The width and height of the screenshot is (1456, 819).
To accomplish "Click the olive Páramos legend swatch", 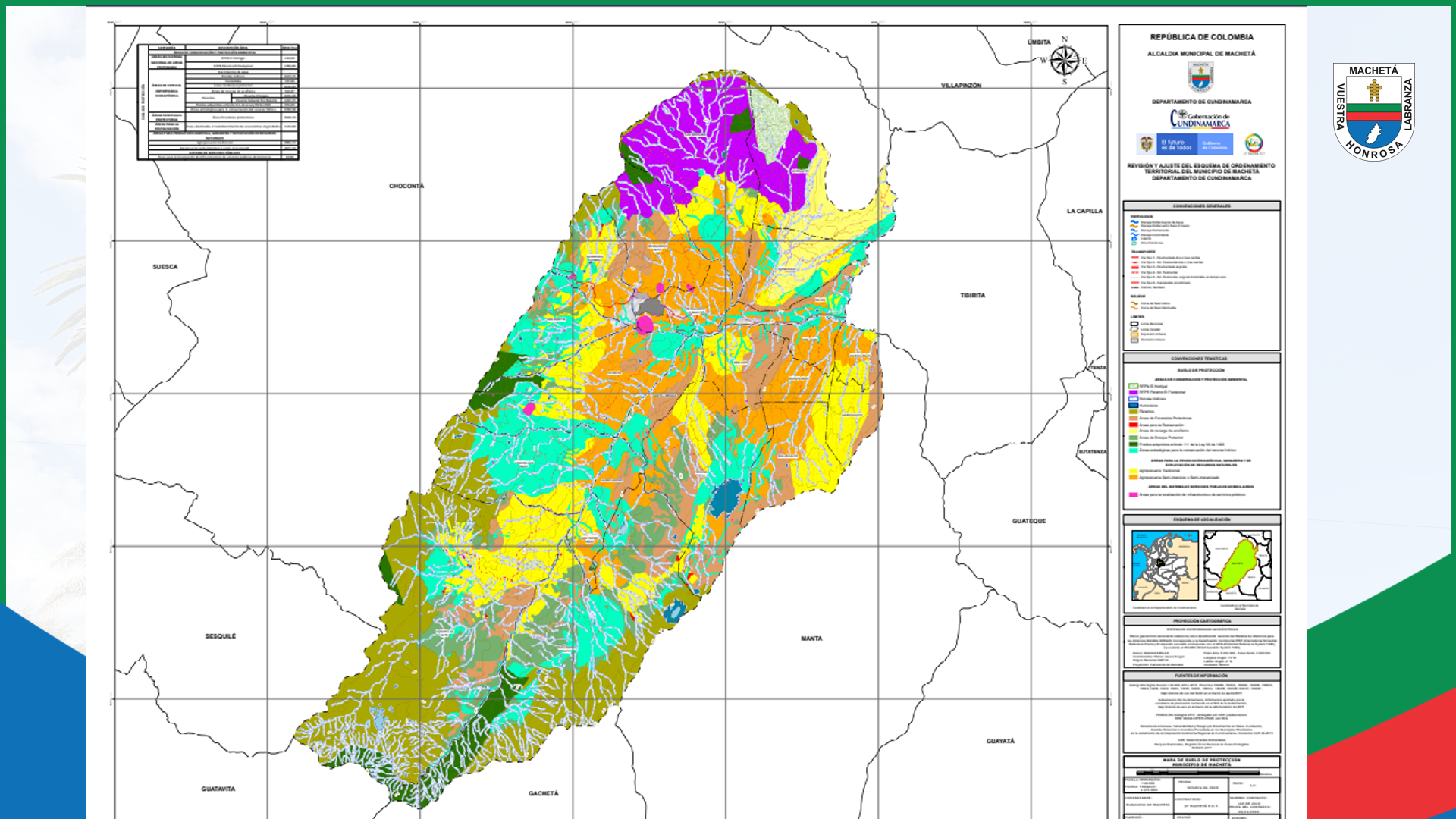I will pyautogui.click(x=1134, y=412).
